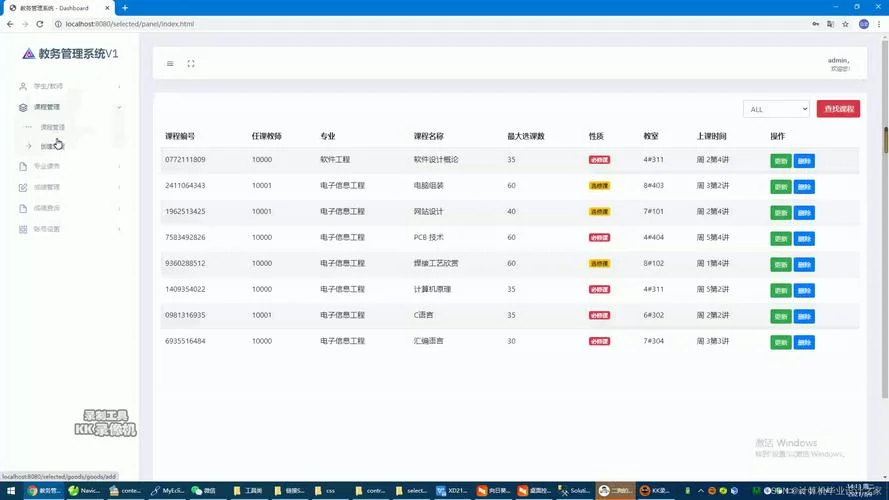Click the password key icon in the address bar
Viewport: 889px width, 500px height.
[x=815, y=24]
